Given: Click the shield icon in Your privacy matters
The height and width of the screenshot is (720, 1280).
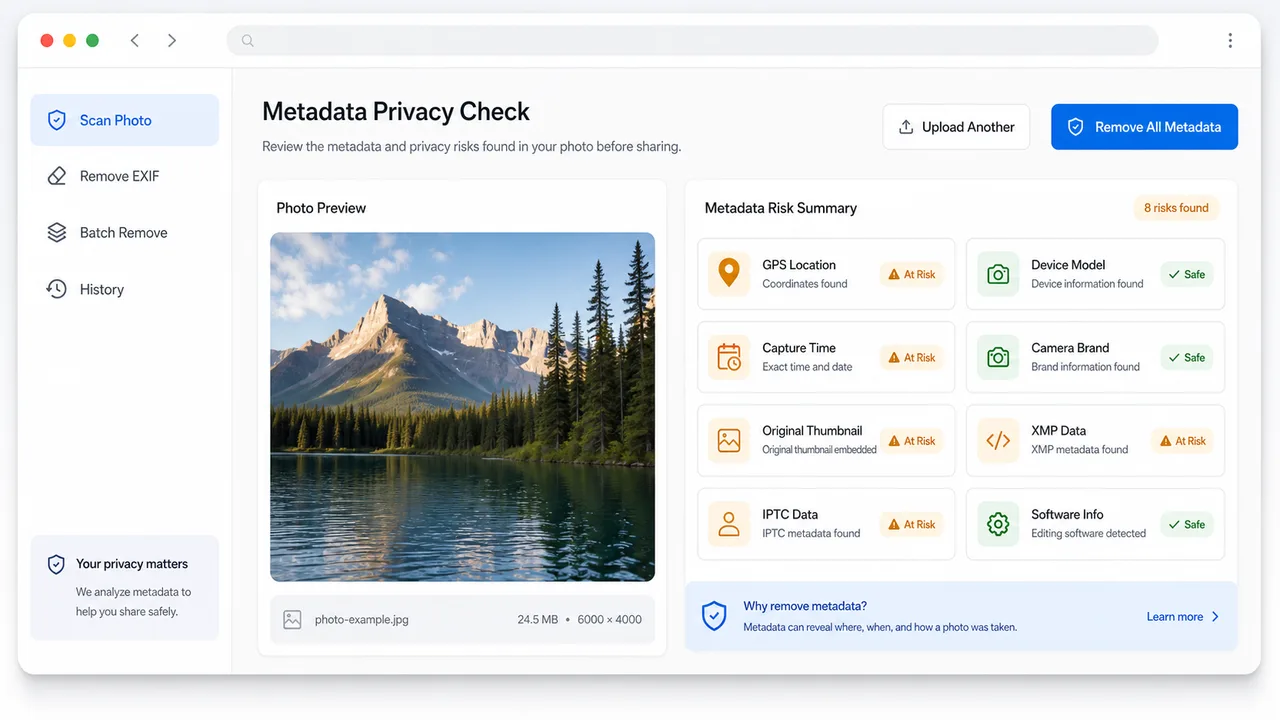Looking at the screenshot, I should [57, 565].
